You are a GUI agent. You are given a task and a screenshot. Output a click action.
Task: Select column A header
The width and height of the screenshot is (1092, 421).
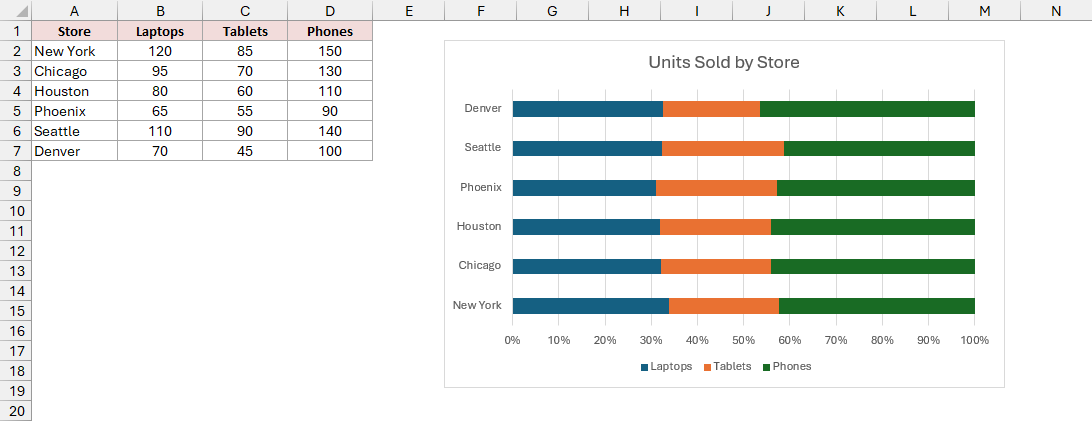(75, 10)
